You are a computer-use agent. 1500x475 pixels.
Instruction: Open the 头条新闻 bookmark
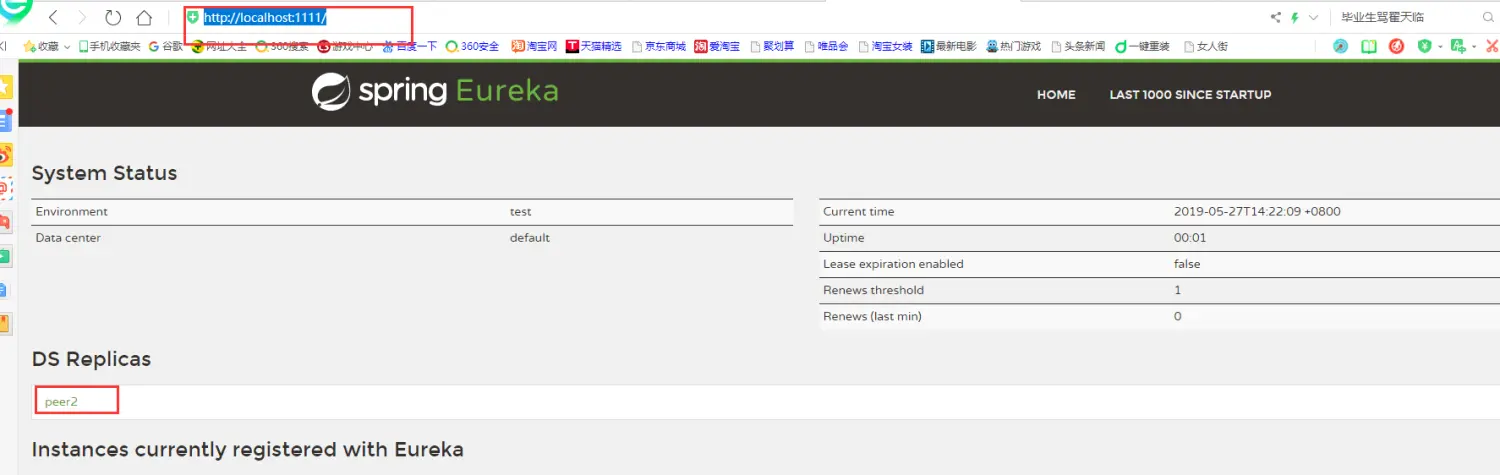(x=1078, y=46)
